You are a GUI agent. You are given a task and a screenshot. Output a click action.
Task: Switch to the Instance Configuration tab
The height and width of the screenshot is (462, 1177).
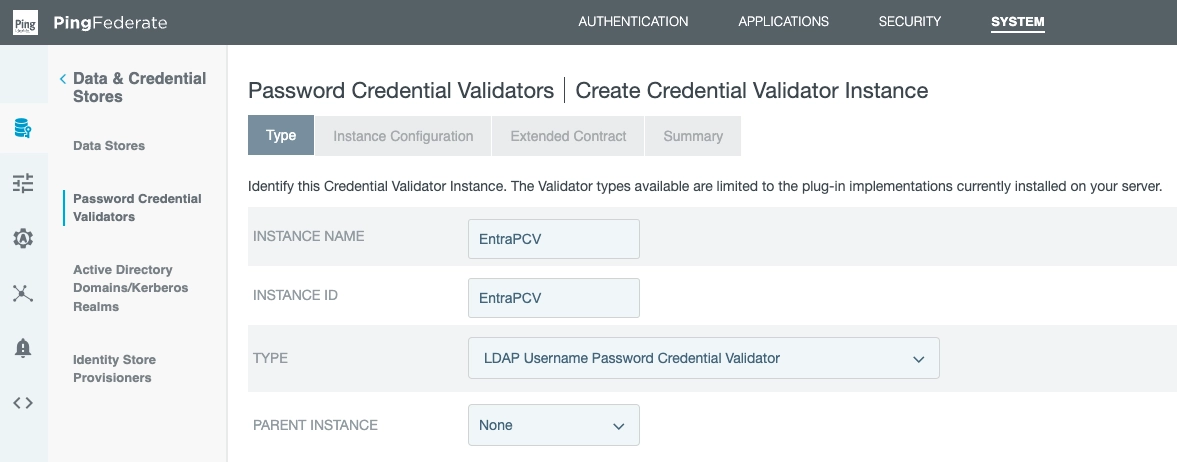point(403,136)
